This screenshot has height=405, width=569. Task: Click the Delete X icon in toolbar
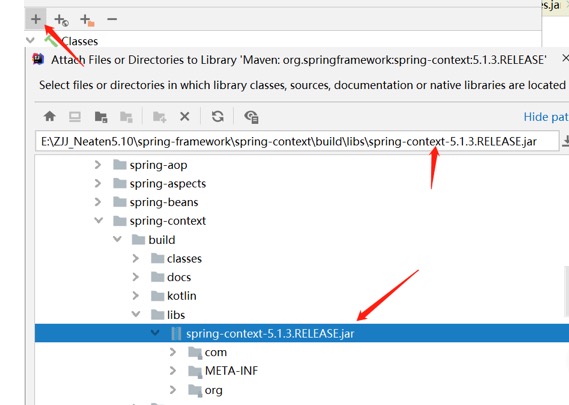tap(185, 116)
